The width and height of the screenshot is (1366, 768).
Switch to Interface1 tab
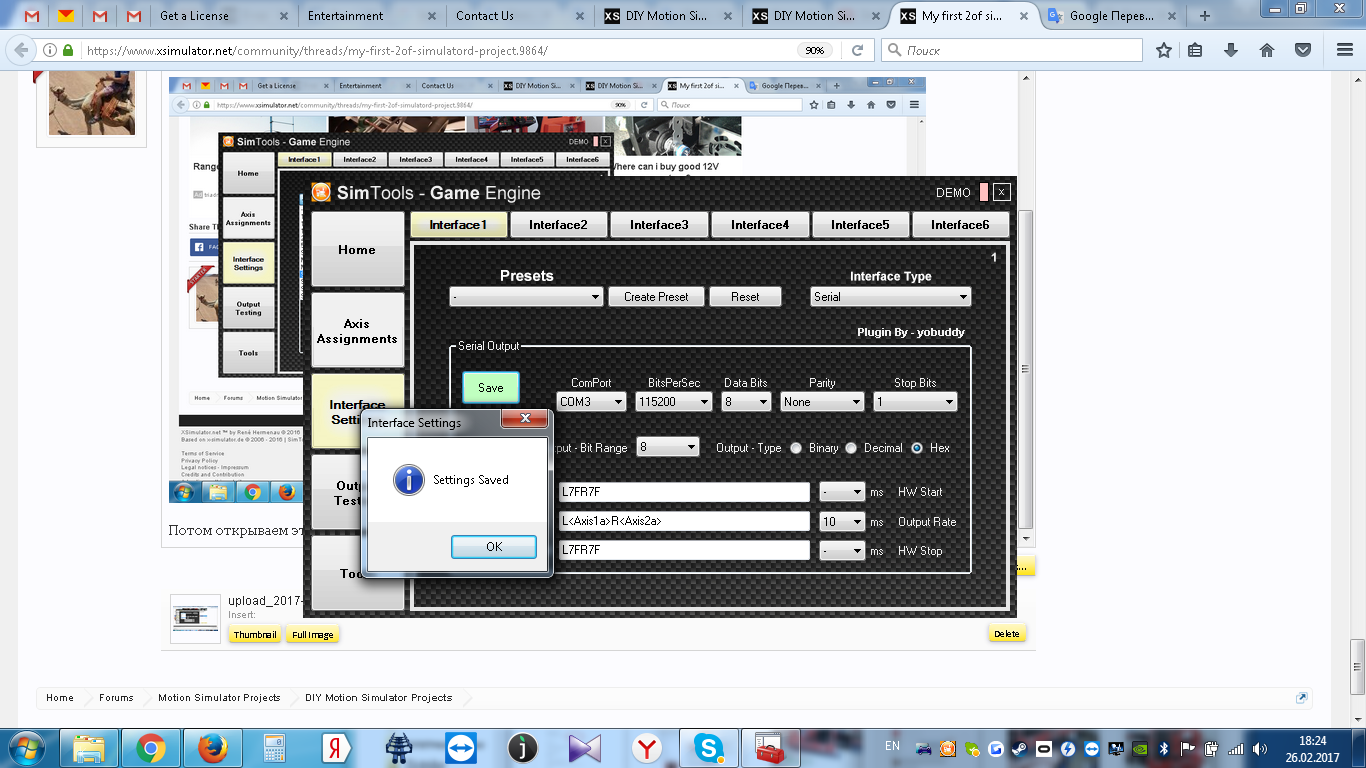point(458,225)
